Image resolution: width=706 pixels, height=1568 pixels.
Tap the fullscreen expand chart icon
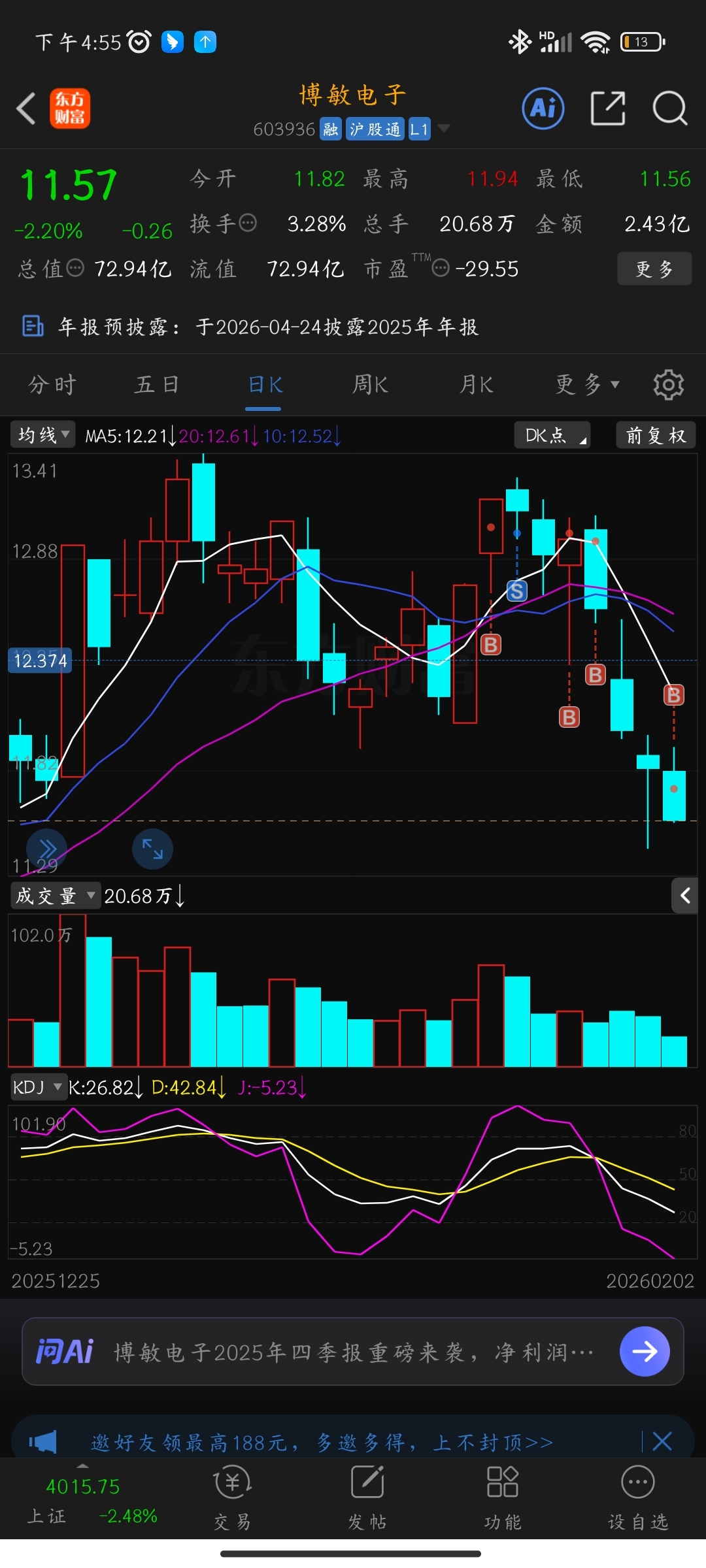[152, 849]
